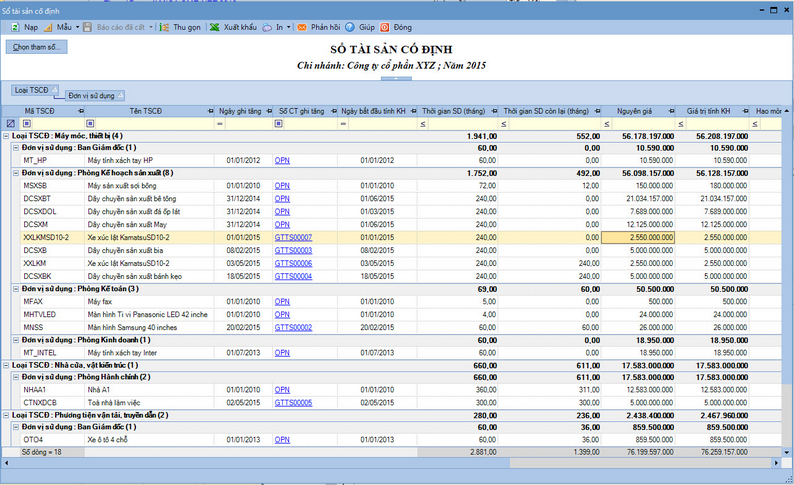Open voucher link GTTS00002

coord(293,328)
